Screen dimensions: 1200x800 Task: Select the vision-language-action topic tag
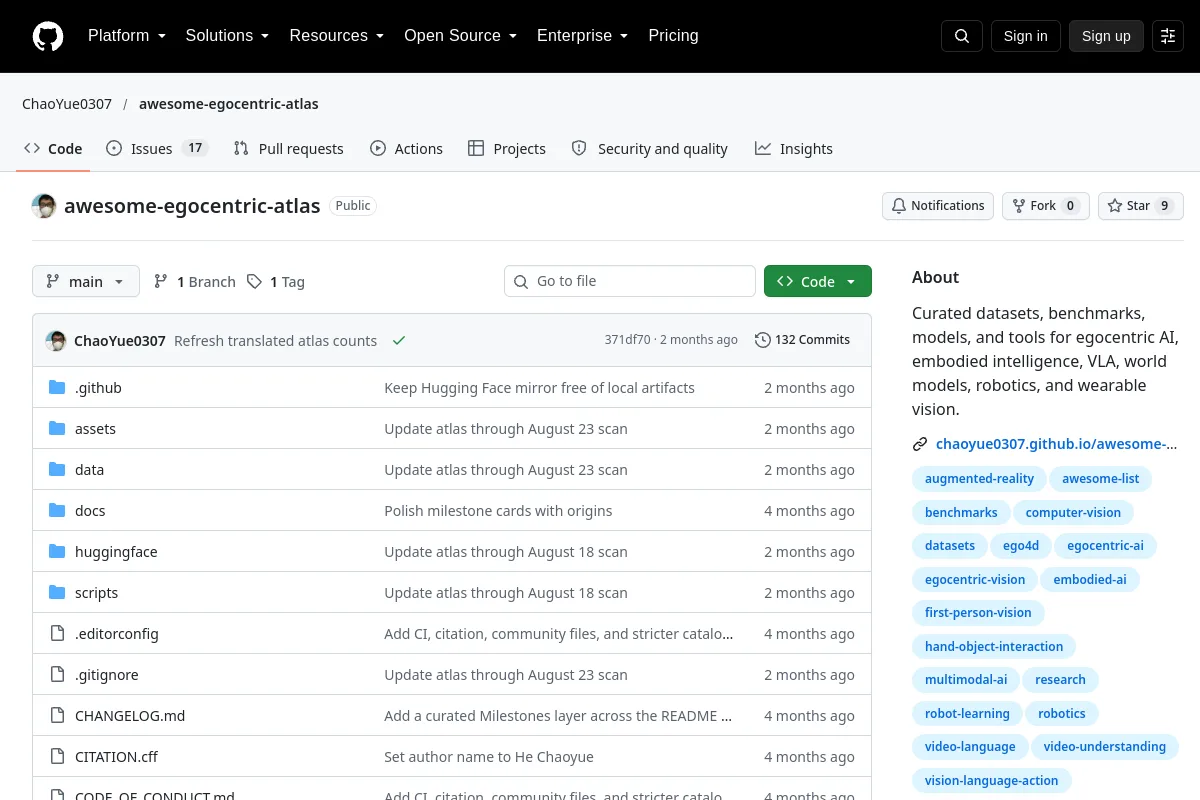(x=991, y=781)
